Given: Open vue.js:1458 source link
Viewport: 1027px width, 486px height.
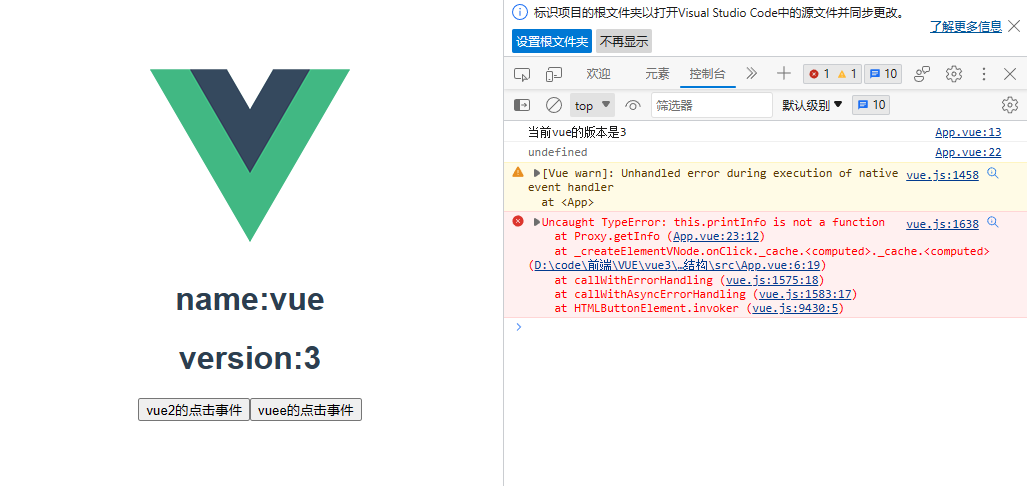Looking at the screenshot, I should click(x=943, y=175).
